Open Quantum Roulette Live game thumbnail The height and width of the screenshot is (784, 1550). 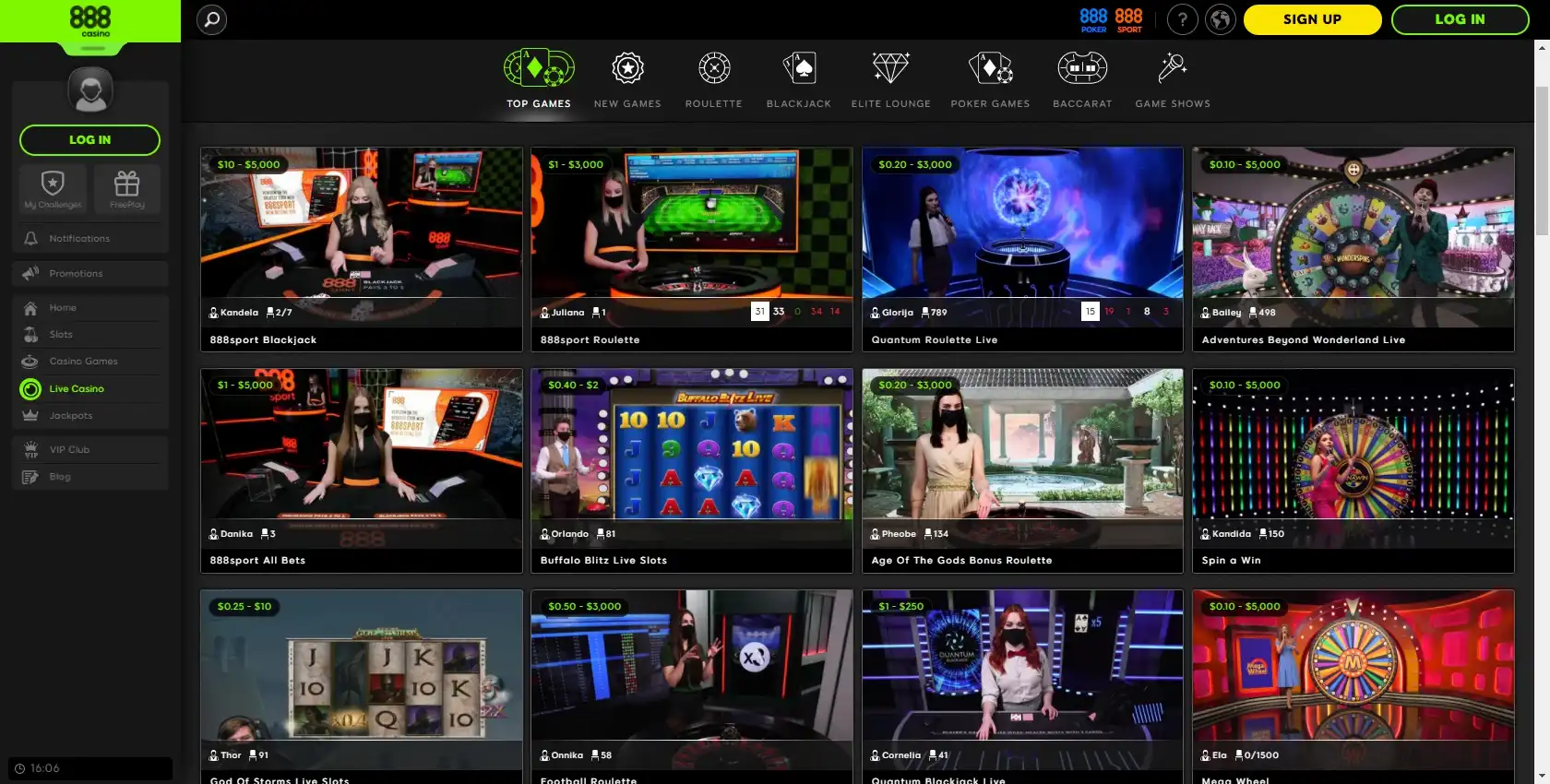1022,231
